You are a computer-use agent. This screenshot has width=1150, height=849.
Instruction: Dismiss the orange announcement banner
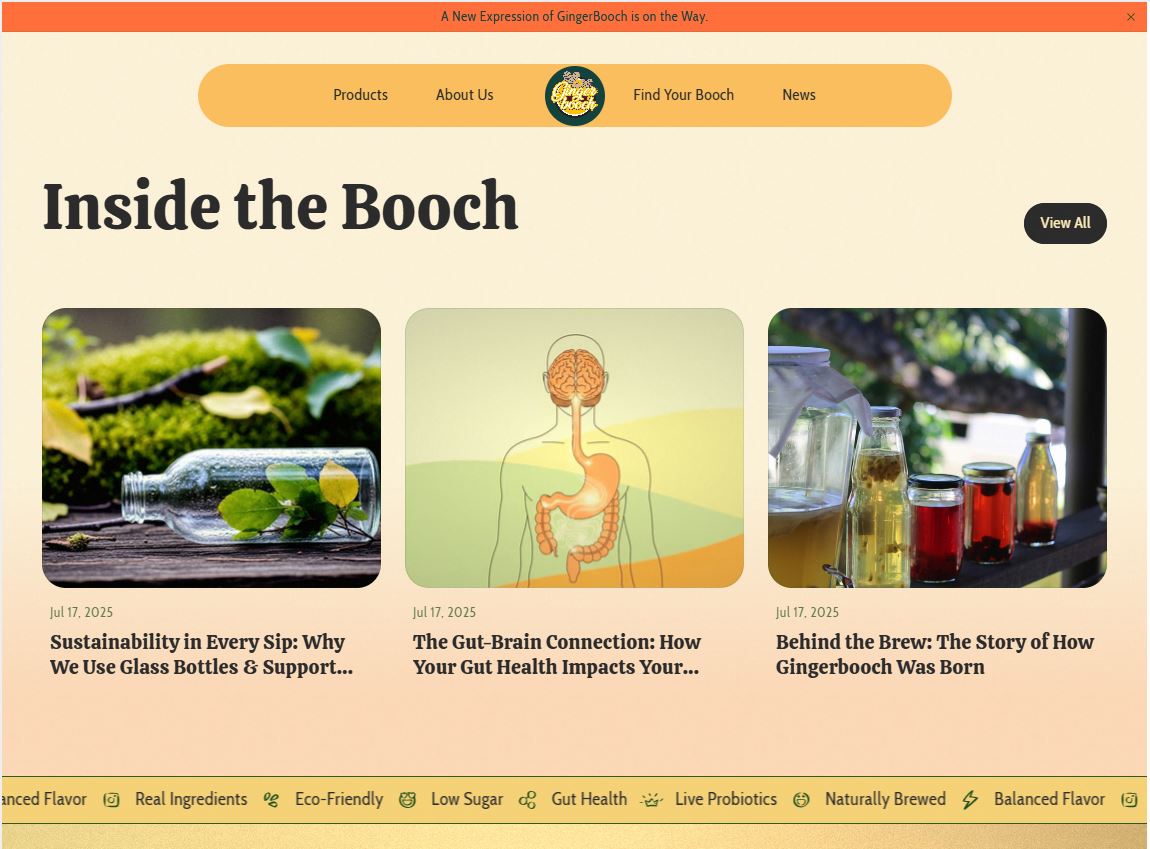coord(1130,17)
